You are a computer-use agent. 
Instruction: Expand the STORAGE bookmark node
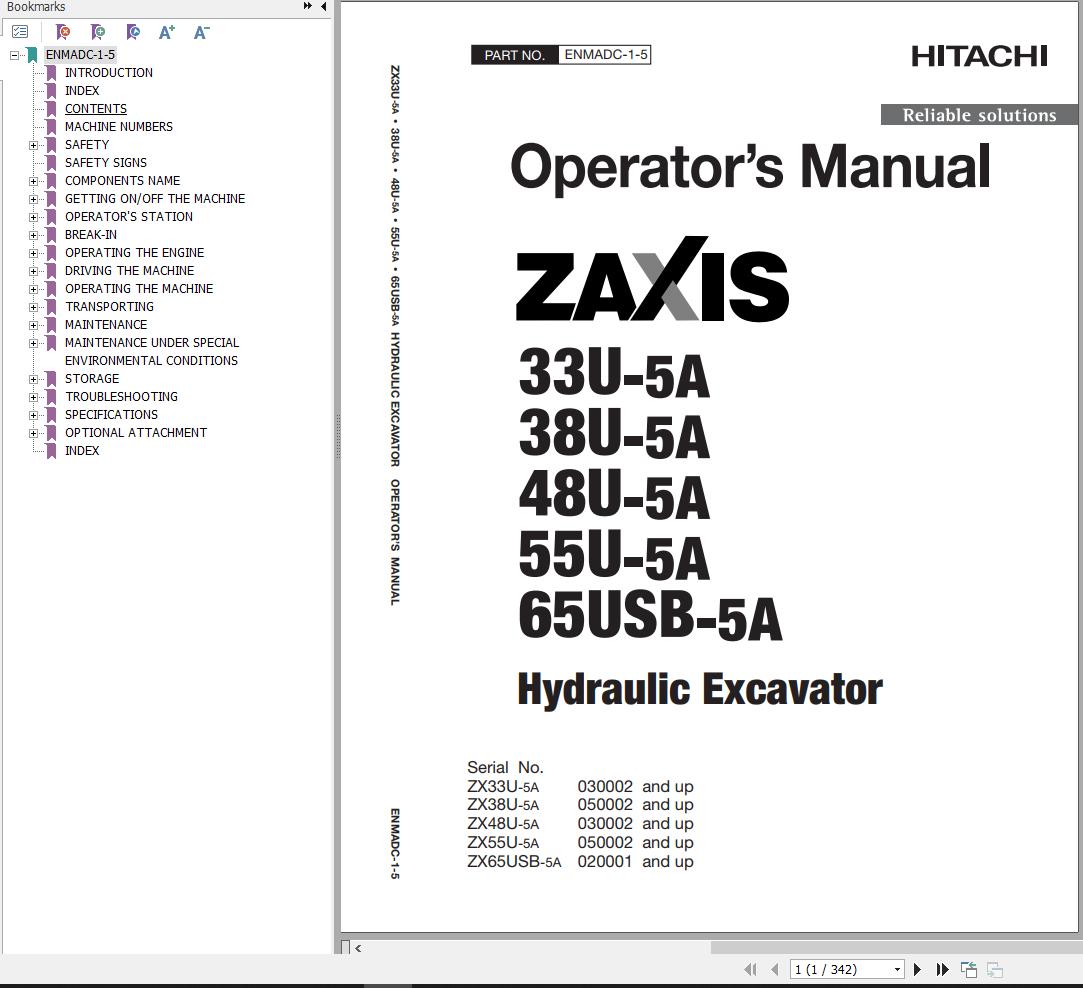[33, 379]
